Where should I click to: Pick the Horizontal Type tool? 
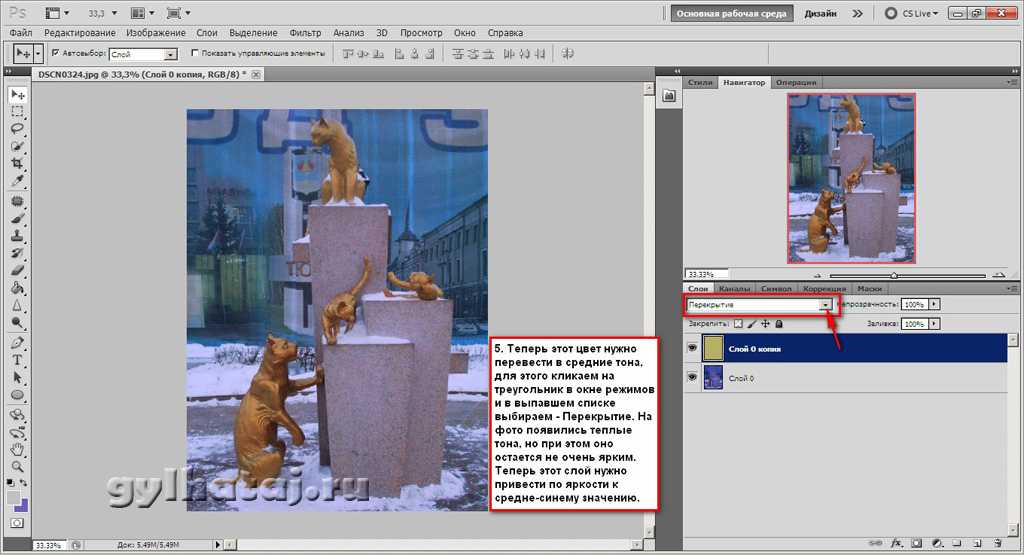pos(17,360)
